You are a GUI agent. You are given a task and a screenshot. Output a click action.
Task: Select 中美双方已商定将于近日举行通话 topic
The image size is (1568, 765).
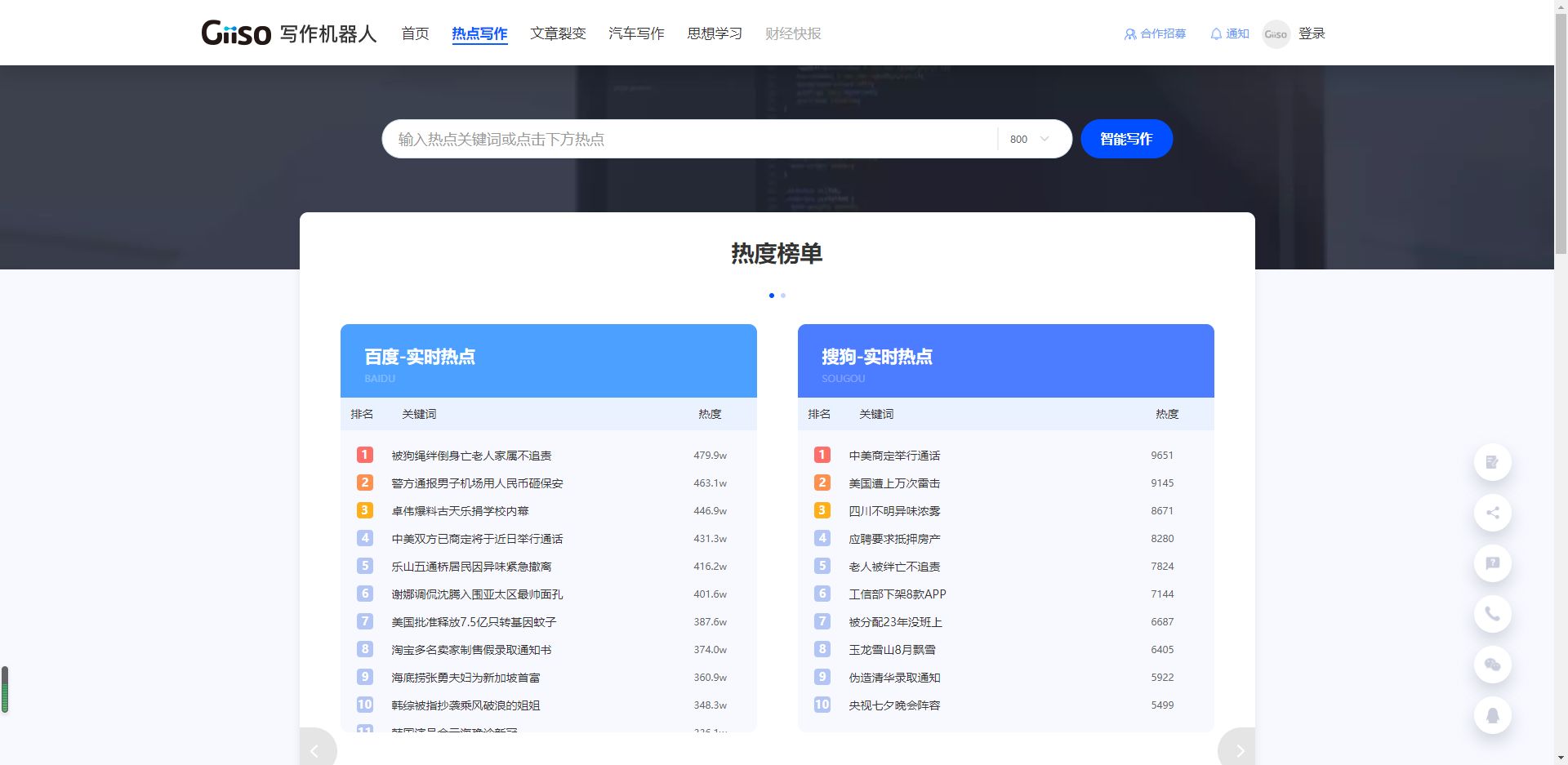[x=477, y=539]
